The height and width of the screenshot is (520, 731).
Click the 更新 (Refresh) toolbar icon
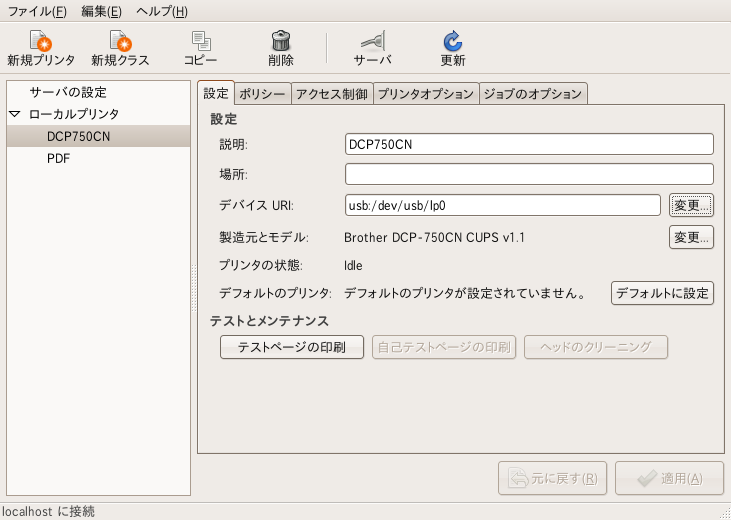click(453, 41)
